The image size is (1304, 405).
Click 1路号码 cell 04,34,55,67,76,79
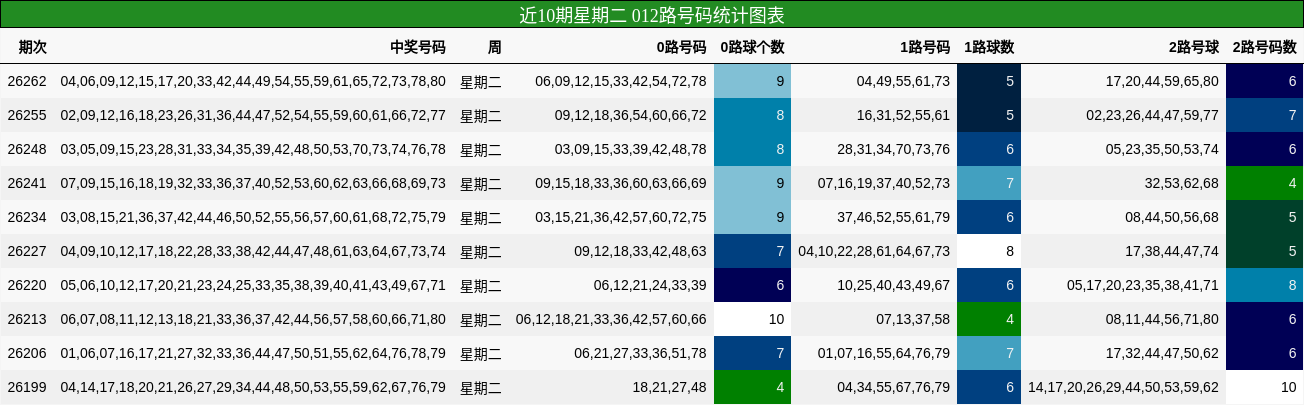click(894, 387)
